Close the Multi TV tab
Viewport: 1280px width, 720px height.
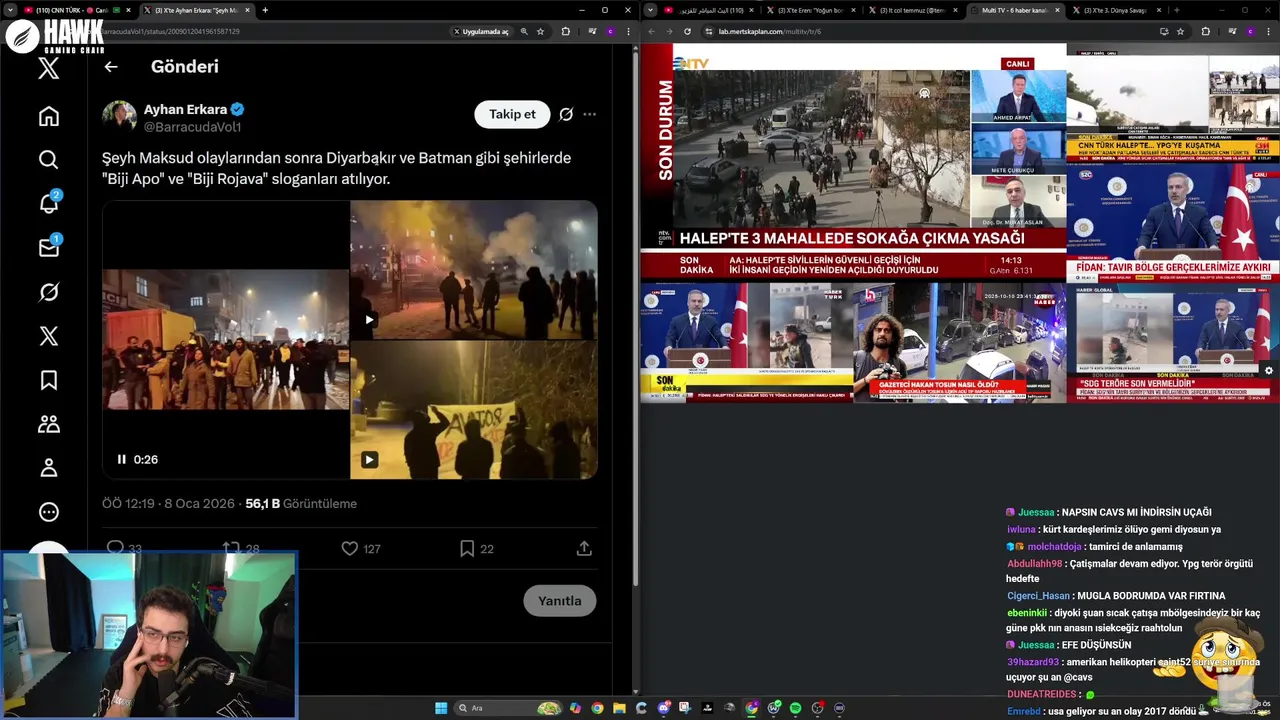(x=1057, y=10)
